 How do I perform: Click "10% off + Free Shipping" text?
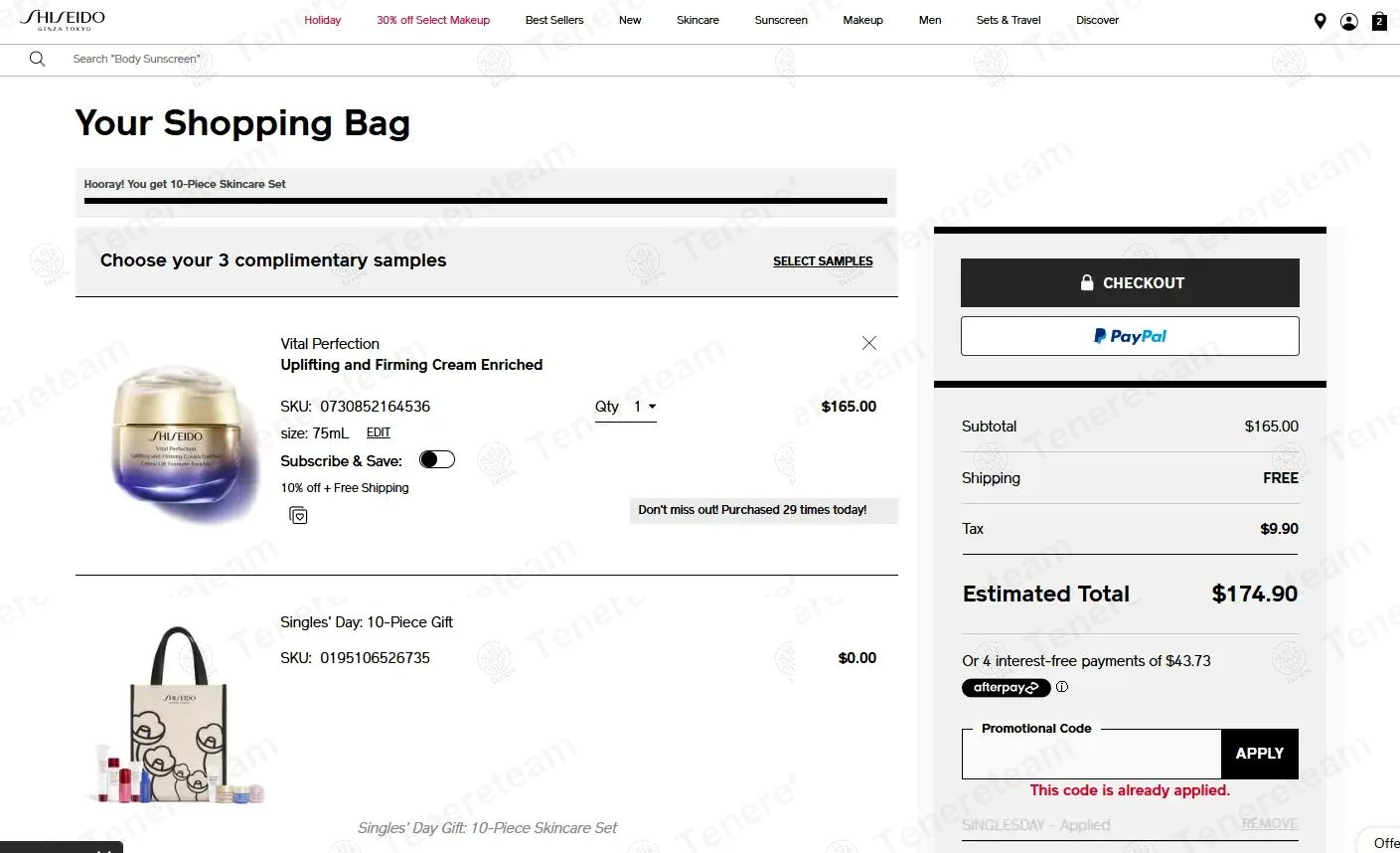point(345,488)
